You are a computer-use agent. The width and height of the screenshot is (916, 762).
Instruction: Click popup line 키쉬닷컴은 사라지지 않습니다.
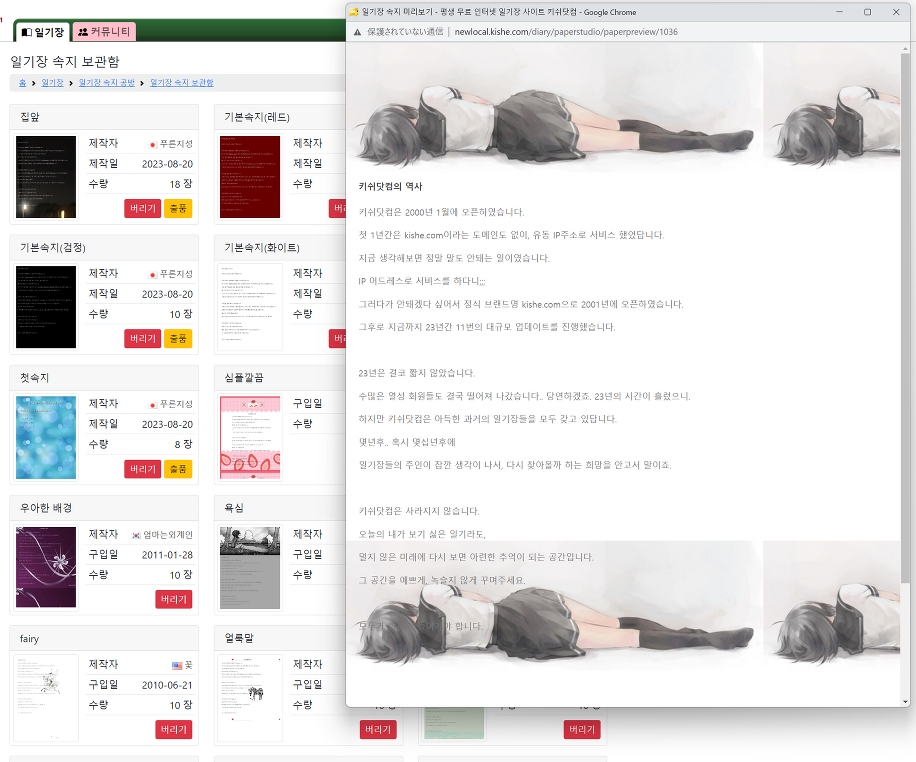[x=419, y=511]
